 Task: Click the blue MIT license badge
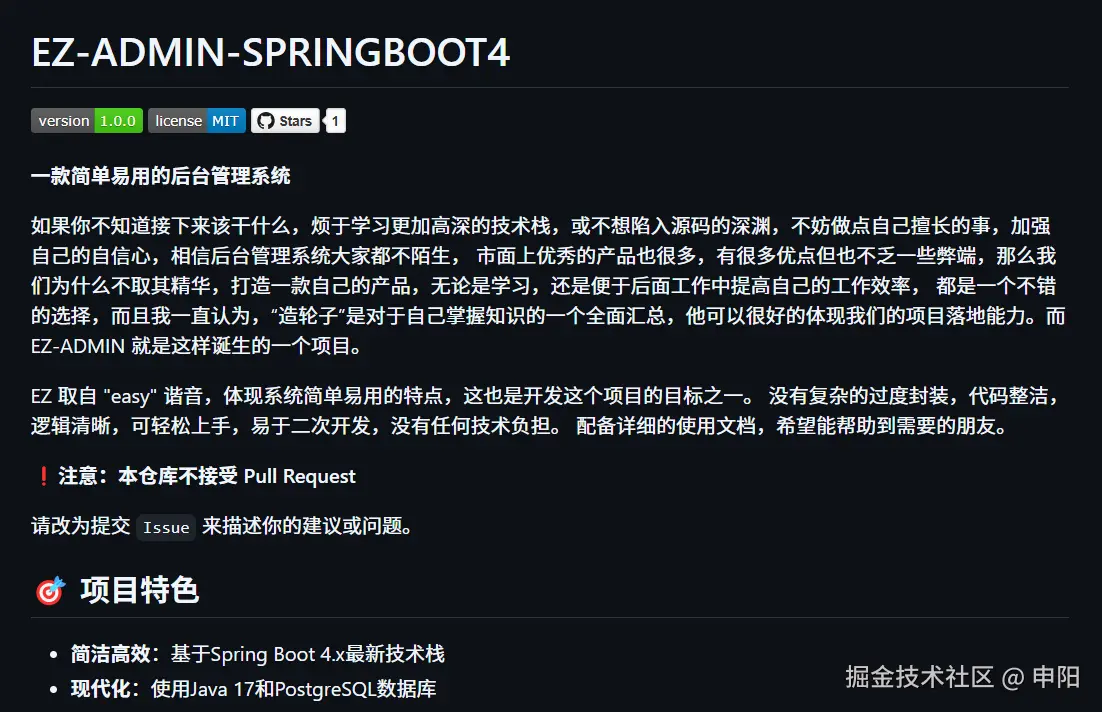tap(226, 121)
